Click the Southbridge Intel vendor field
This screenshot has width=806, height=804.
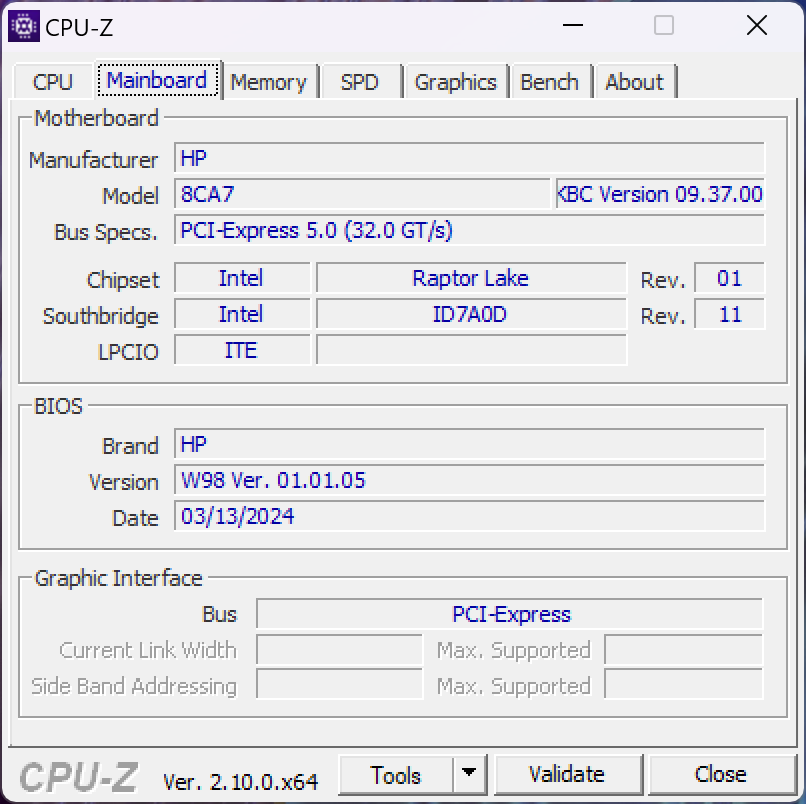tap(242, 314)
